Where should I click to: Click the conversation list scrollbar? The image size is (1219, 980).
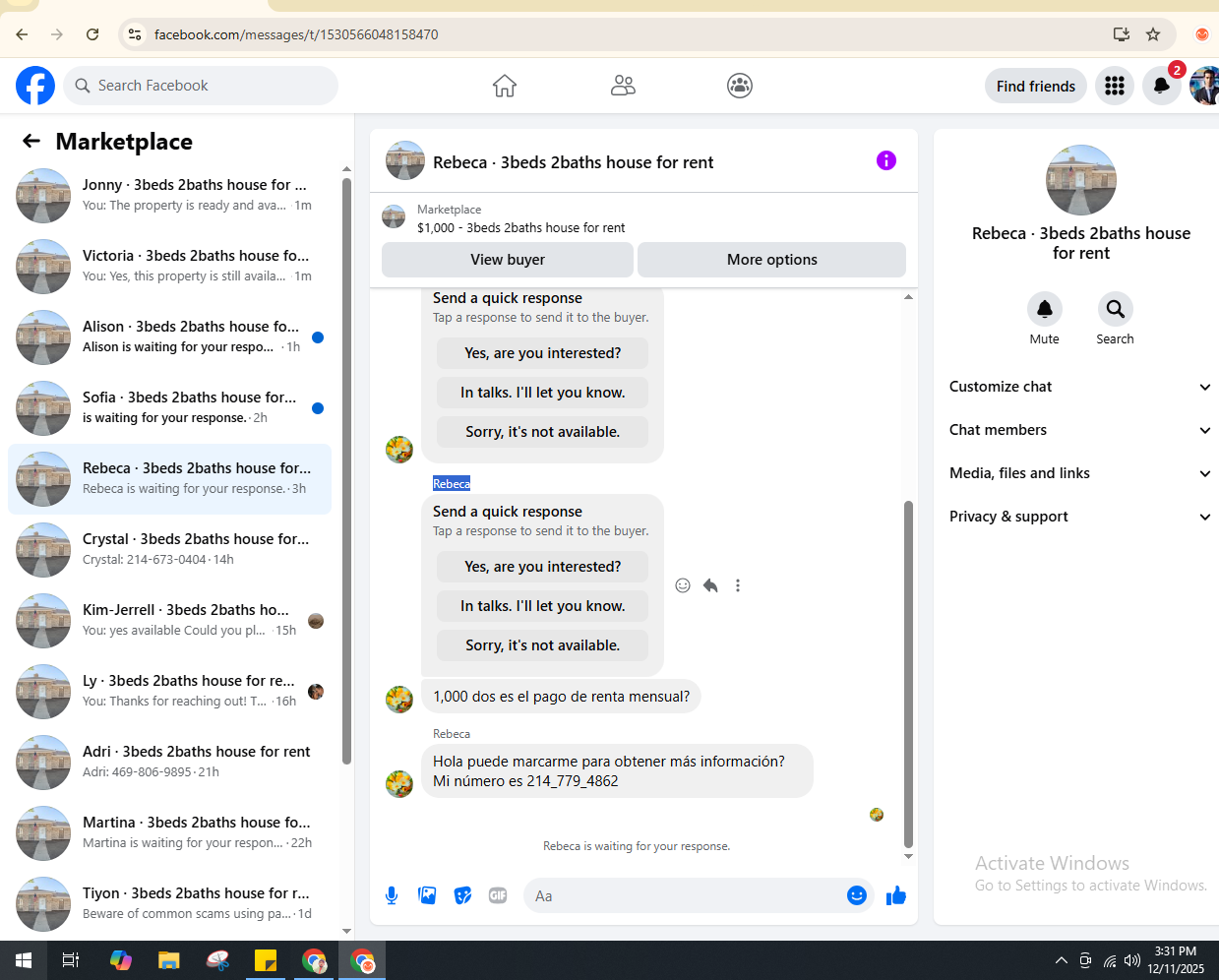346,470
